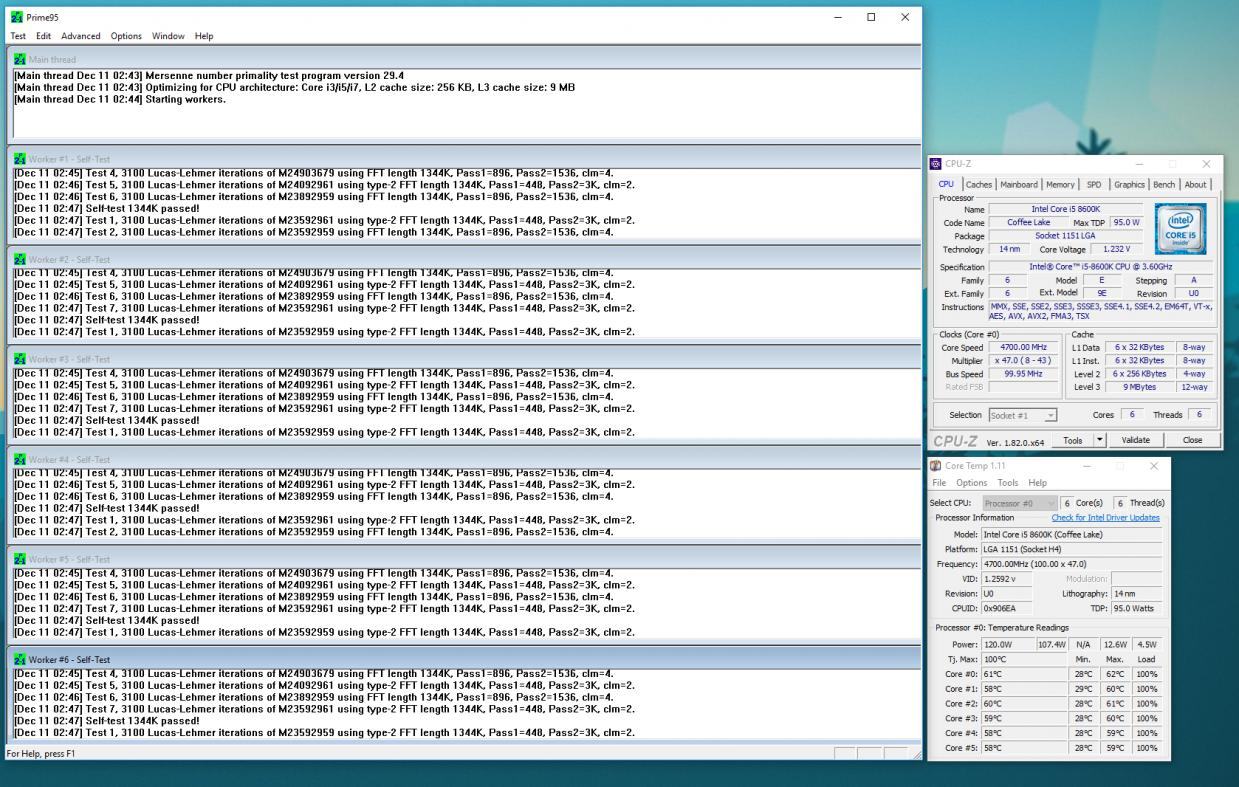Click the Package Socket 1151 LGA field

pyautogui.click(x=1066, y=236)
